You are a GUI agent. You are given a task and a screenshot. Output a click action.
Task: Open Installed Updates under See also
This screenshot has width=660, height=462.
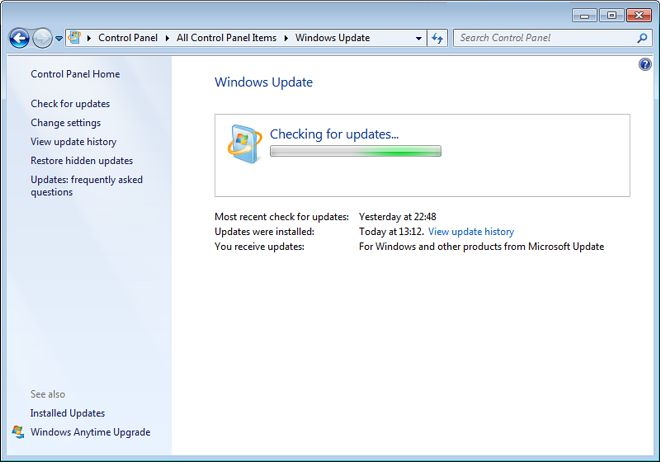[67, 413]
